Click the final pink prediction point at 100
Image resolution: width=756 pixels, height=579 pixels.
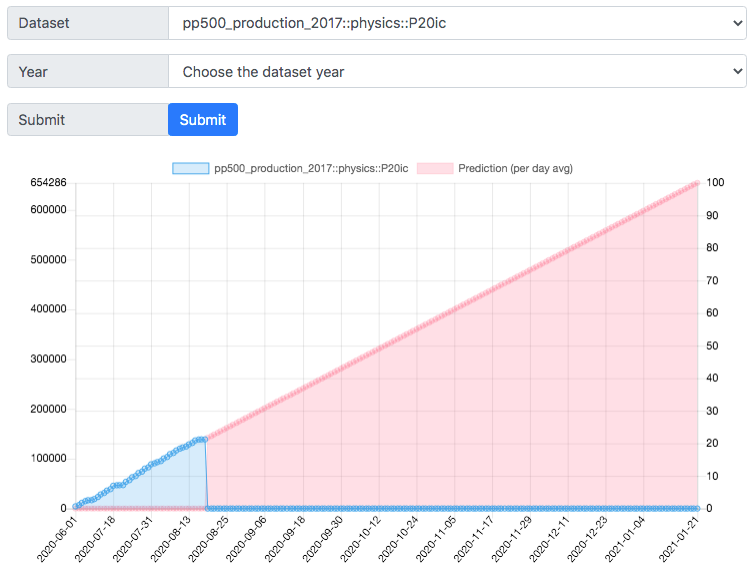coord(697,183)
